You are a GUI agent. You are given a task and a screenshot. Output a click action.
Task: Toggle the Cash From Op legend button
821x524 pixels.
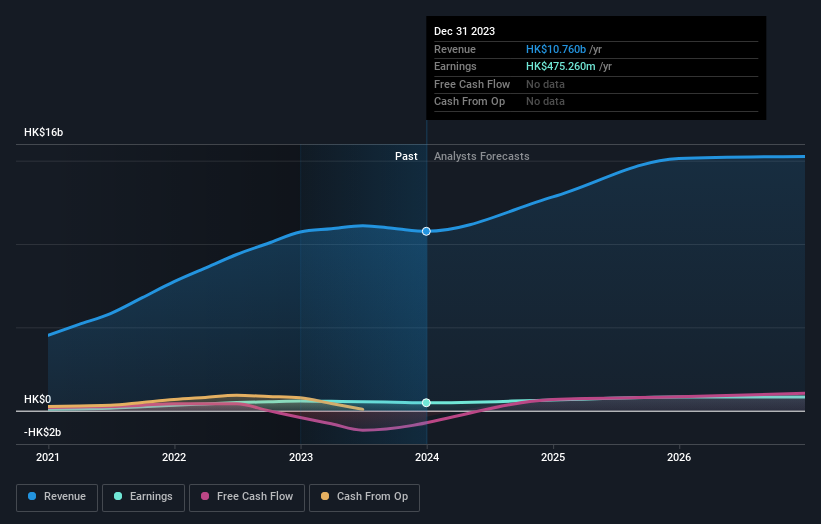tap(364, 497)
